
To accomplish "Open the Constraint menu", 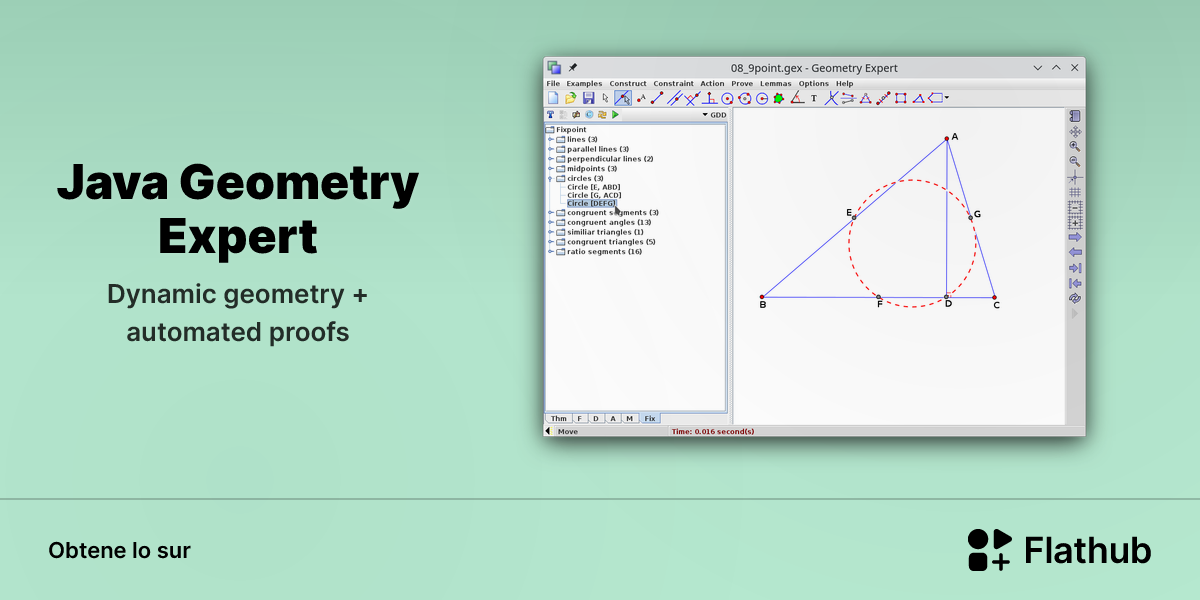I will 673,83.
